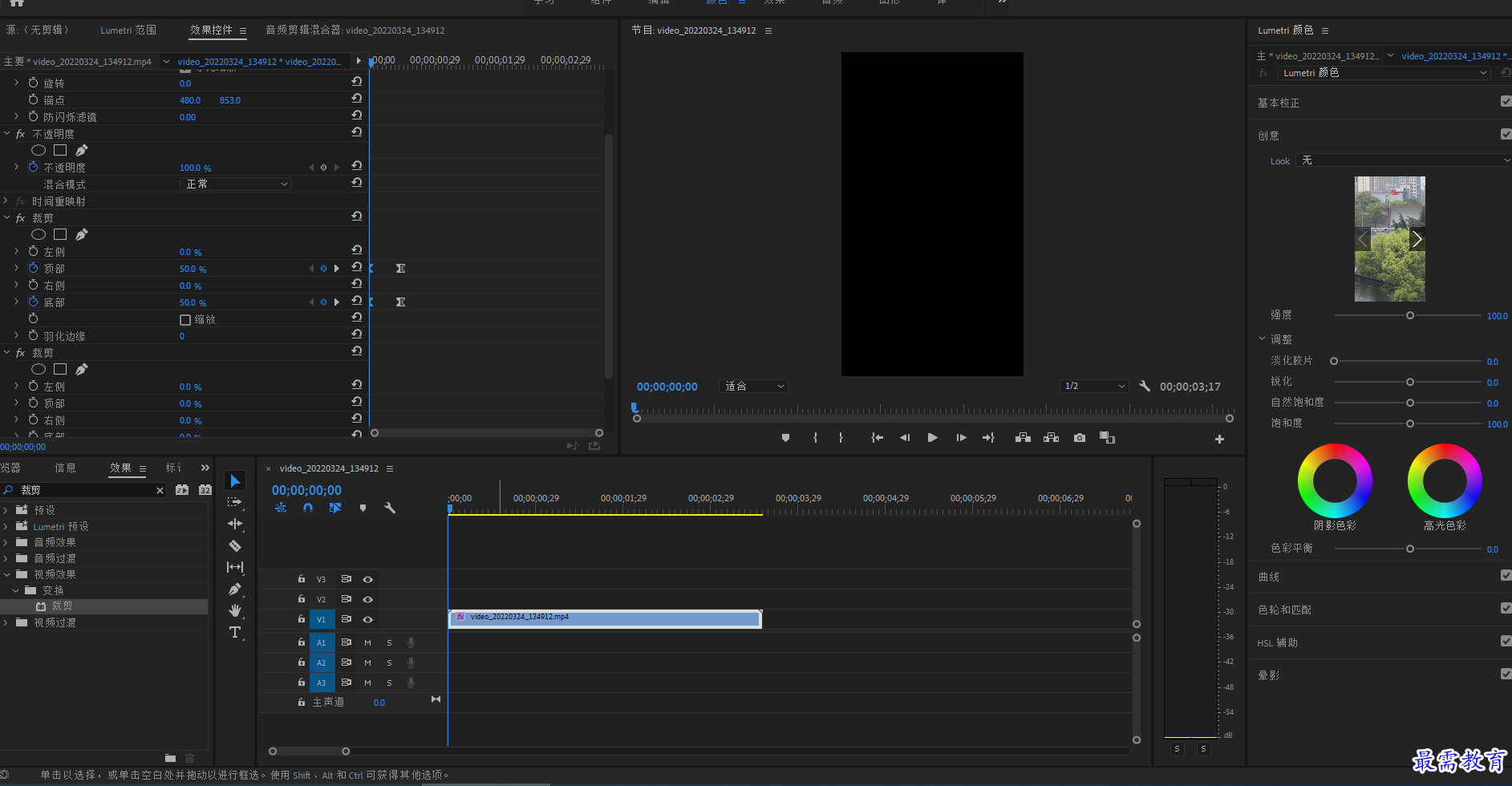Expand the 视频过渡 folder

(x=6, y=622)
